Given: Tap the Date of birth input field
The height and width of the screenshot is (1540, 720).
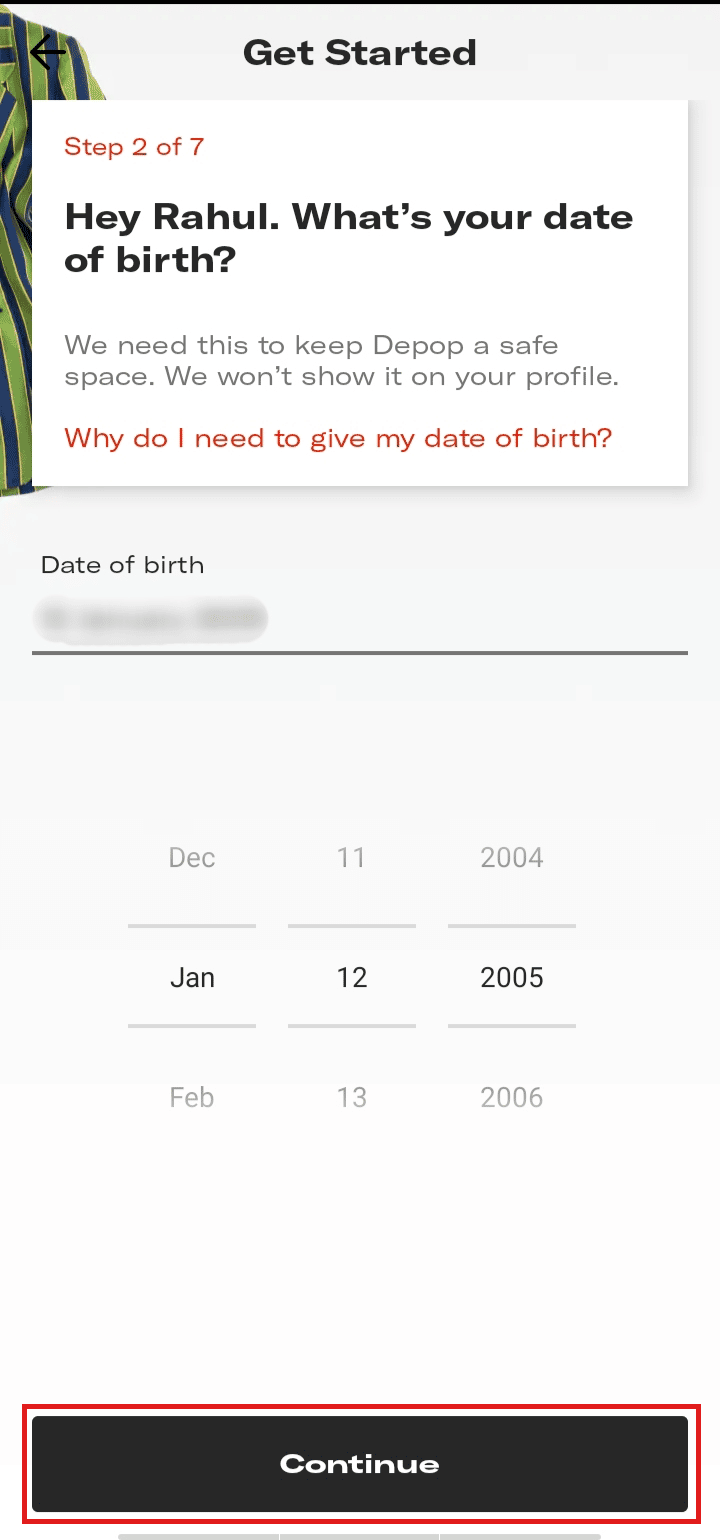Looking at the screenshot, I should tap(359, 621).
